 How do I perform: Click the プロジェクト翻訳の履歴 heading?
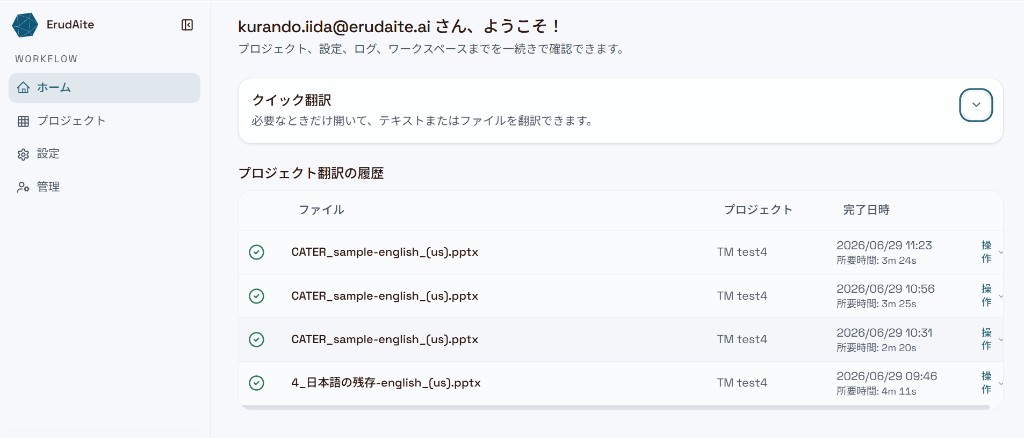[x=311, y=174]
